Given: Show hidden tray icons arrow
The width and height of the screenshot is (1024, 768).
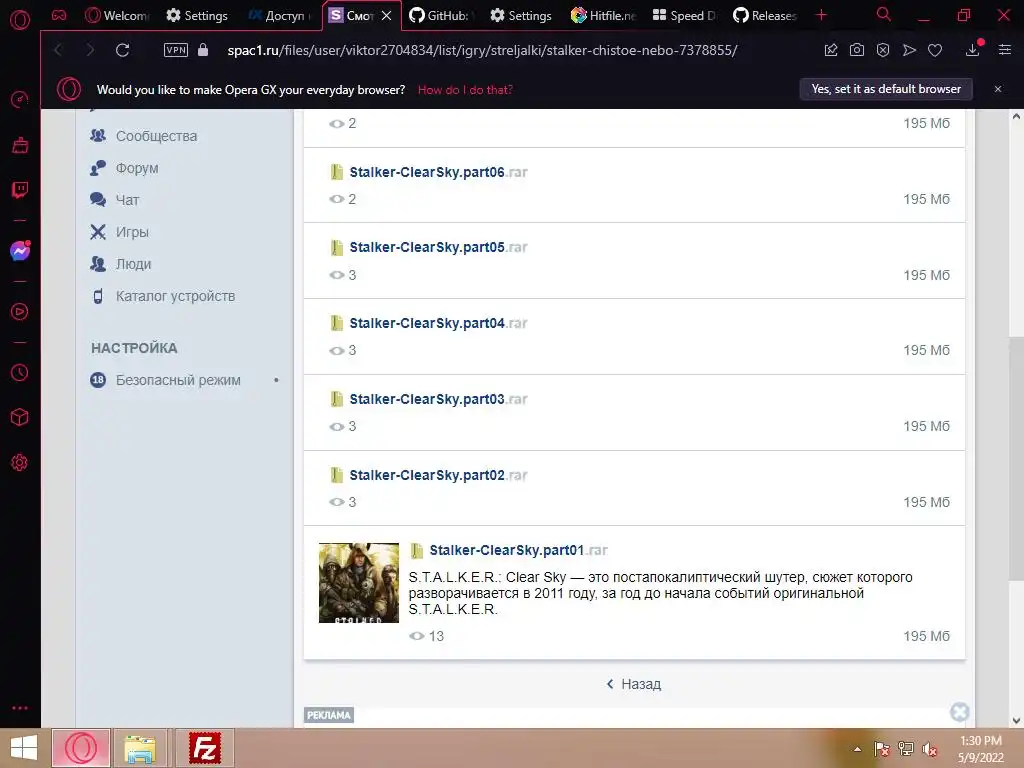Looking at the screenshot, I should tap(857, 750).
